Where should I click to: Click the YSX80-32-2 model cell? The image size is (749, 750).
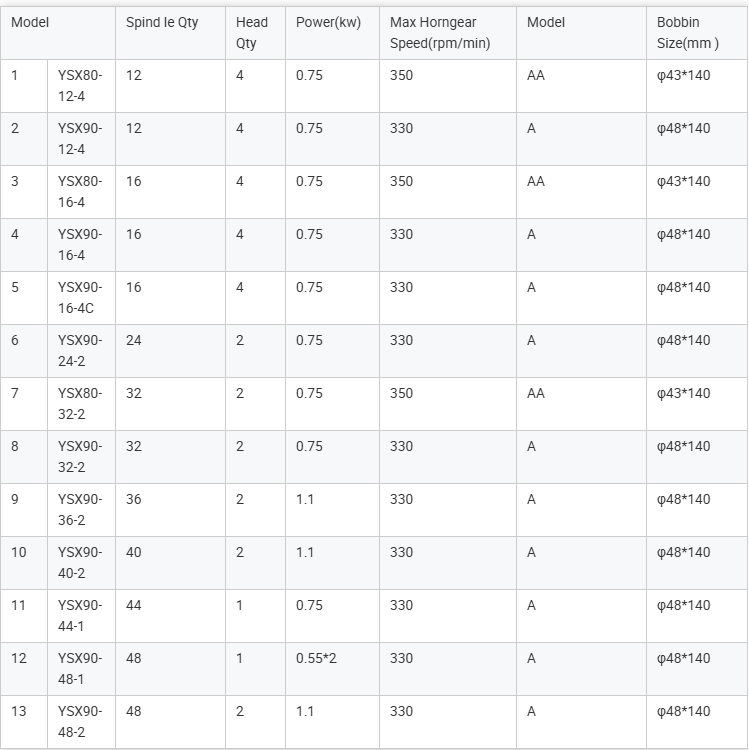click(x=80, y=404)
